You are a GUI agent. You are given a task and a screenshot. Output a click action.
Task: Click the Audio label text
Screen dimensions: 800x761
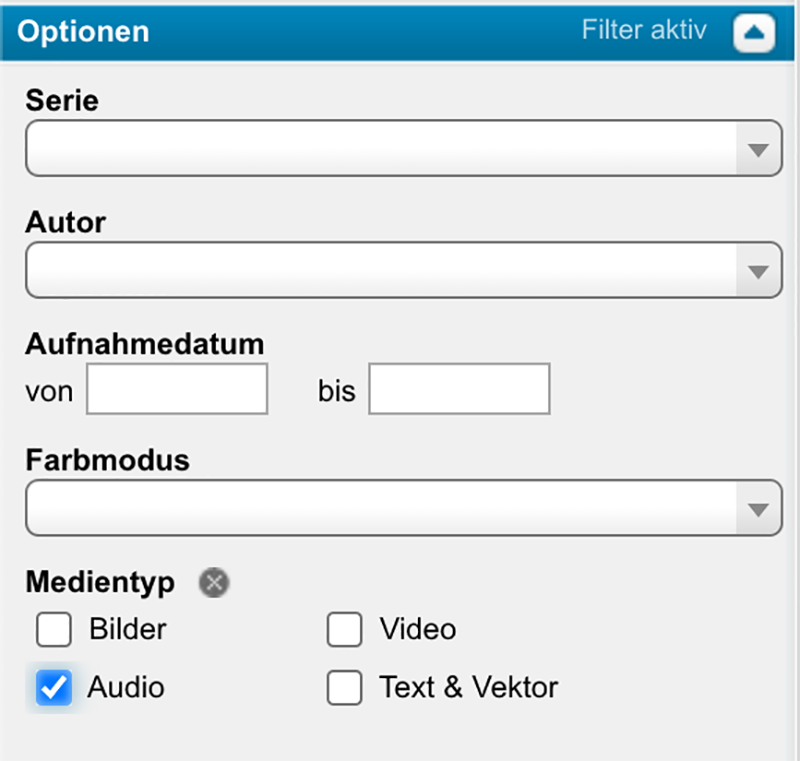pos(126,688)
